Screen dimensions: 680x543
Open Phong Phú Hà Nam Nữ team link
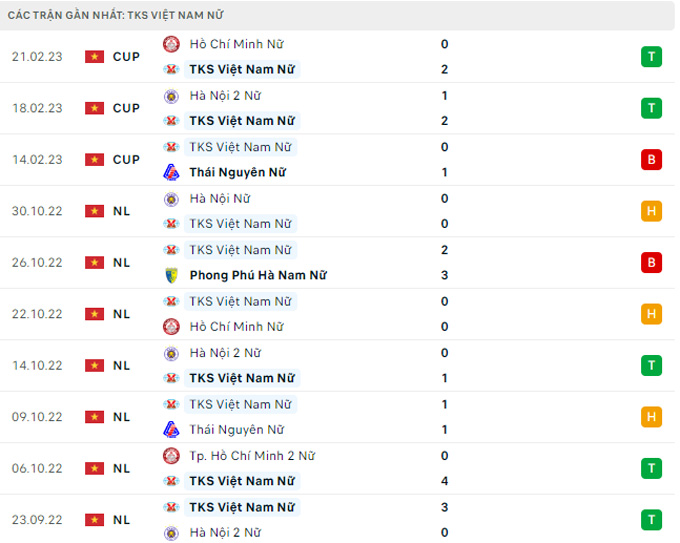257,275
